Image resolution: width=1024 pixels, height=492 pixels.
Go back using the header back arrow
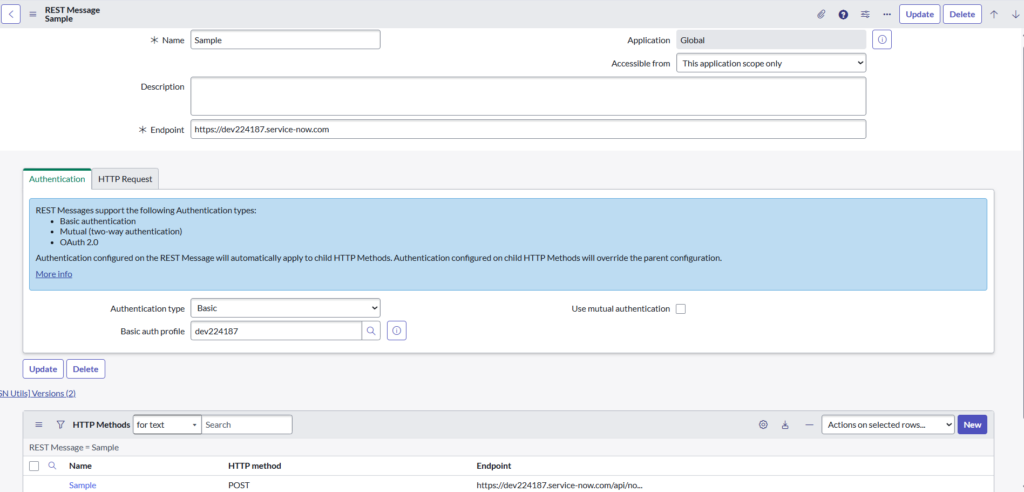[11, 14]
